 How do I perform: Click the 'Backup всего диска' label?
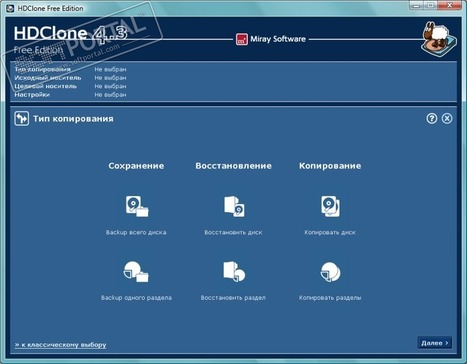point(136,232)
